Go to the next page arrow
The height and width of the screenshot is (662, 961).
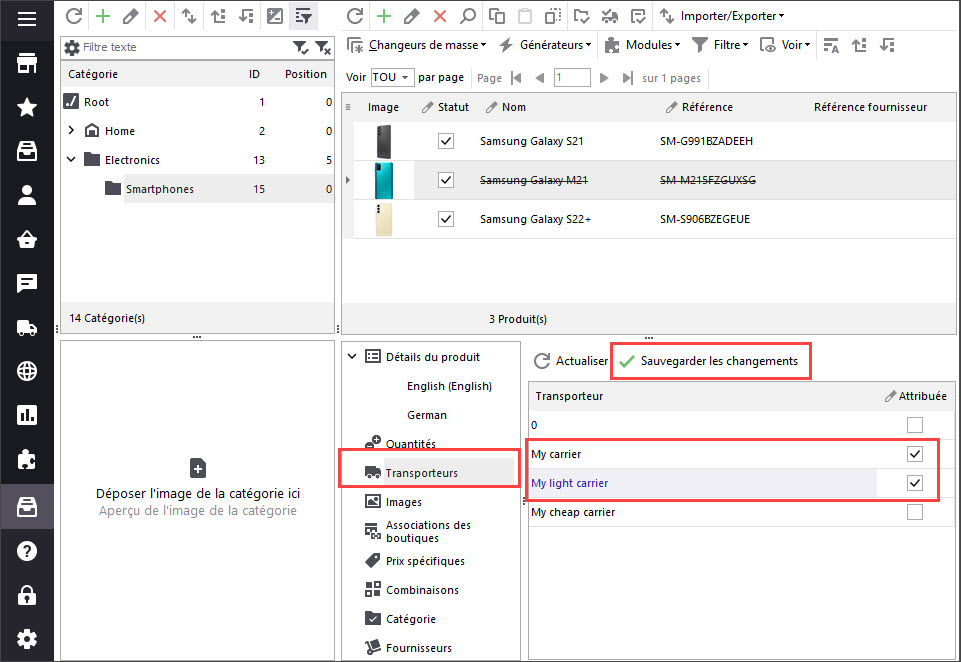(x=604, y=78)
